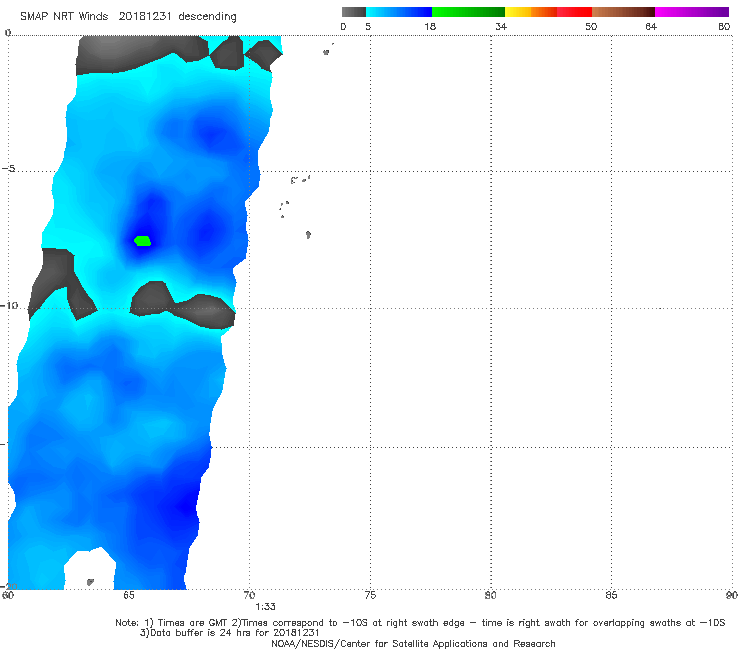Click the "-5" latitude axis label
Screen dimensions: 740x650
pos(8,168)
